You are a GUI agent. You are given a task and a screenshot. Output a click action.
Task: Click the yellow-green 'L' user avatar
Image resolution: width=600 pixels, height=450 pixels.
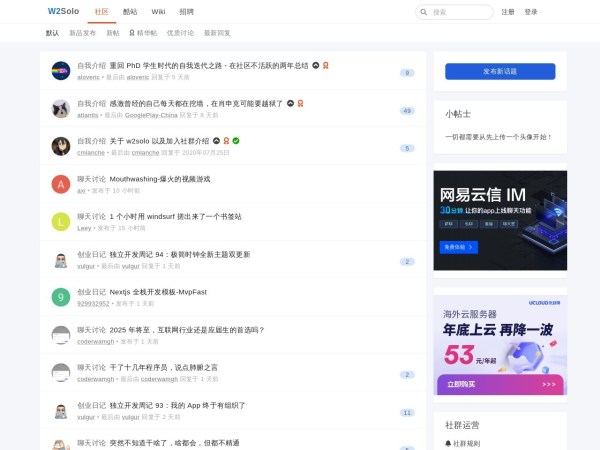click(61, 222)
